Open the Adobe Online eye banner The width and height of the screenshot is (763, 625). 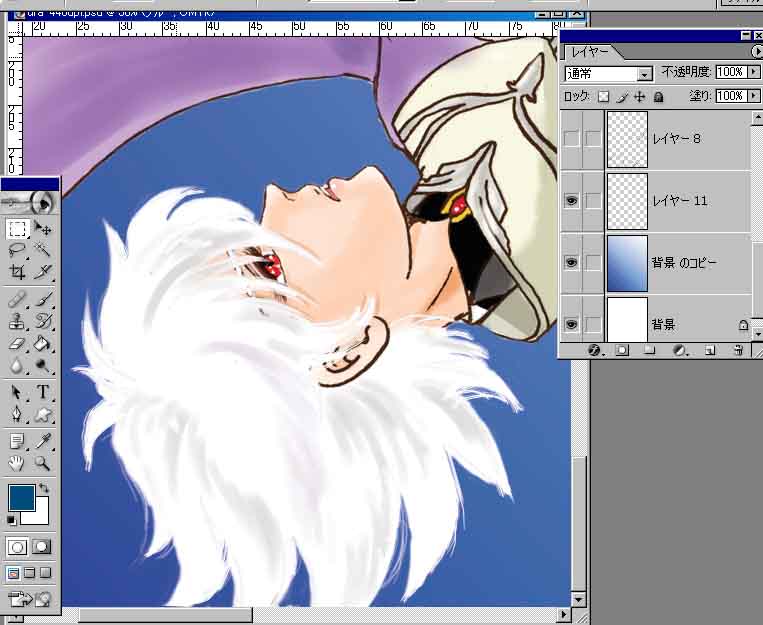pyautogui.click(x=30, y=203)
